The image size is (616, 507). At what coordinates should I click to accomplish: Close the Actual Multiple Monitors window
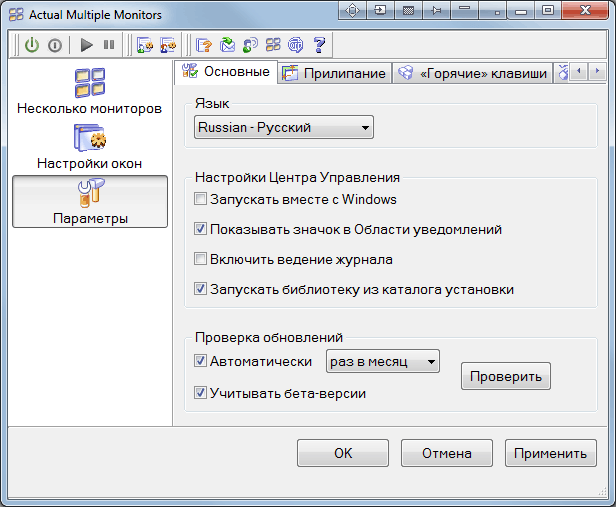(x=585, y=10)
